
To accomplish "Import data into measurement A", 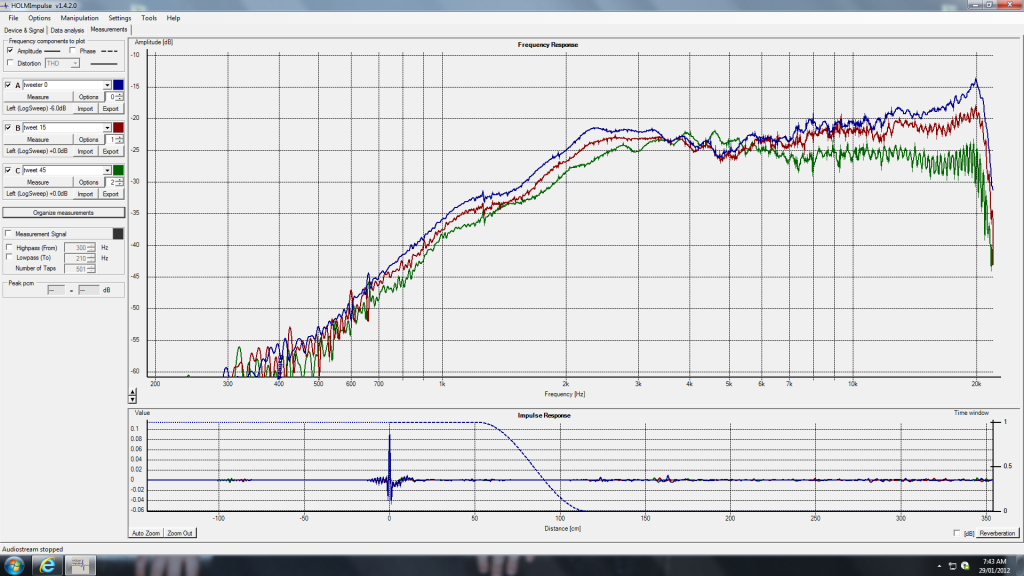I will pyautogui.click(x=86, y=108).
